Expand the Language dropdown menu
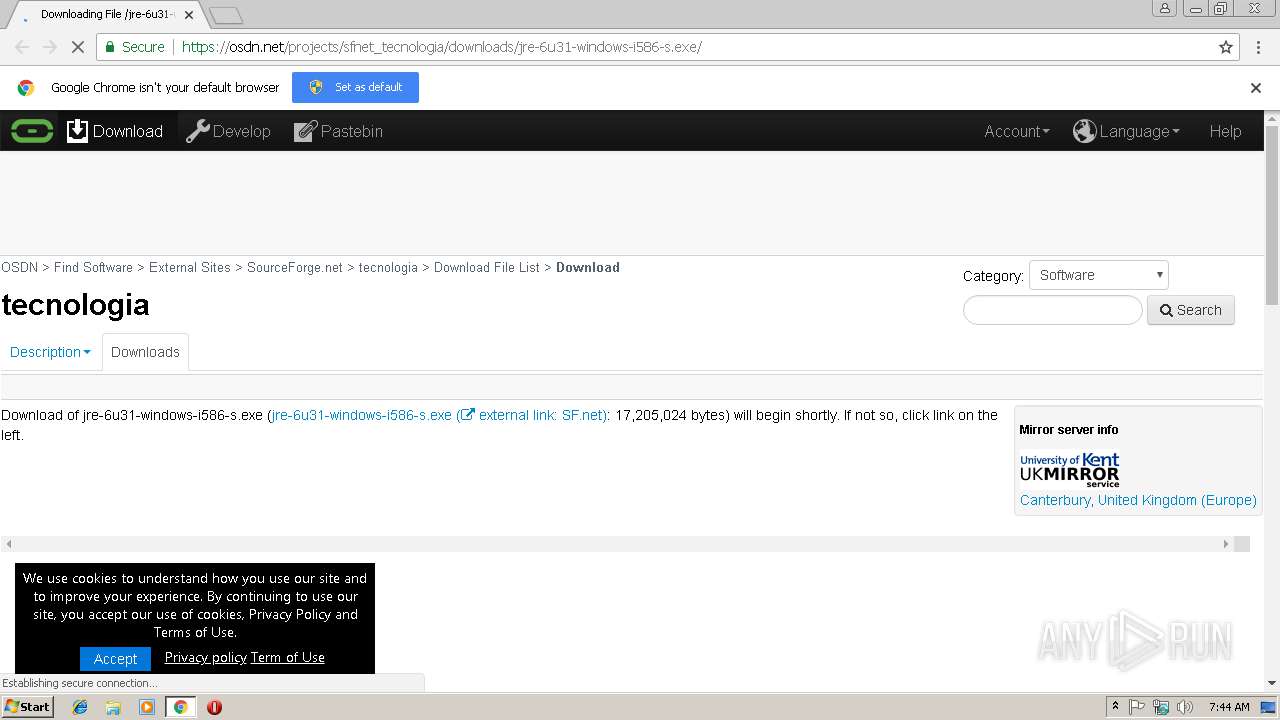Image resolution: width=1280 pixels, height=720 pixels. coord(1126,131)
